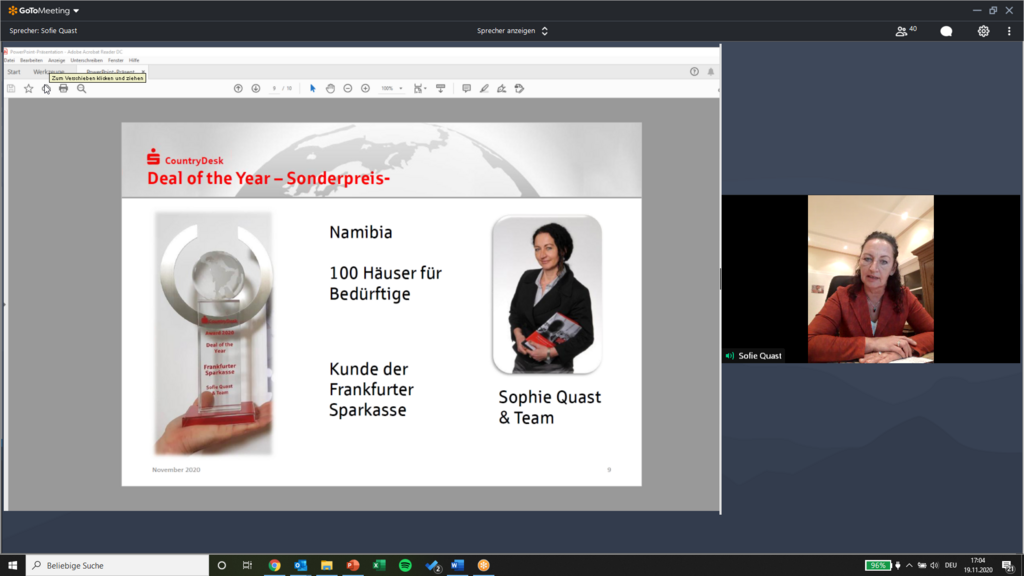Select the hand pan tool
The height and width of the screenshot is (576, 1024).
(330, 88)
